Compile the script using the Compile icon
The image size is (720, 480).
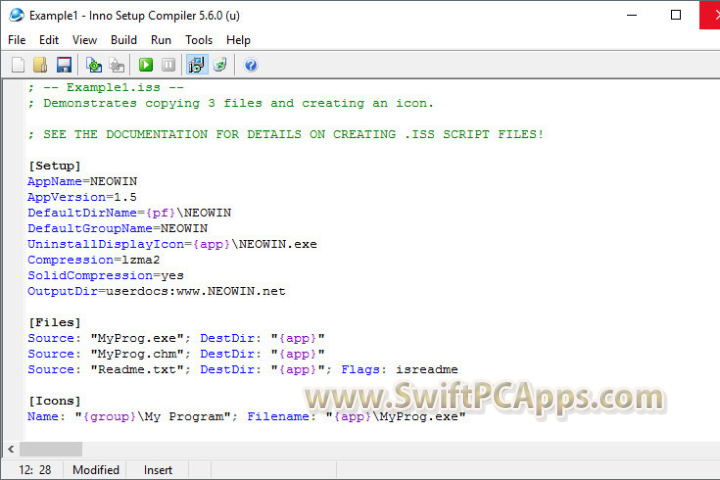click(x=94, y=65)
